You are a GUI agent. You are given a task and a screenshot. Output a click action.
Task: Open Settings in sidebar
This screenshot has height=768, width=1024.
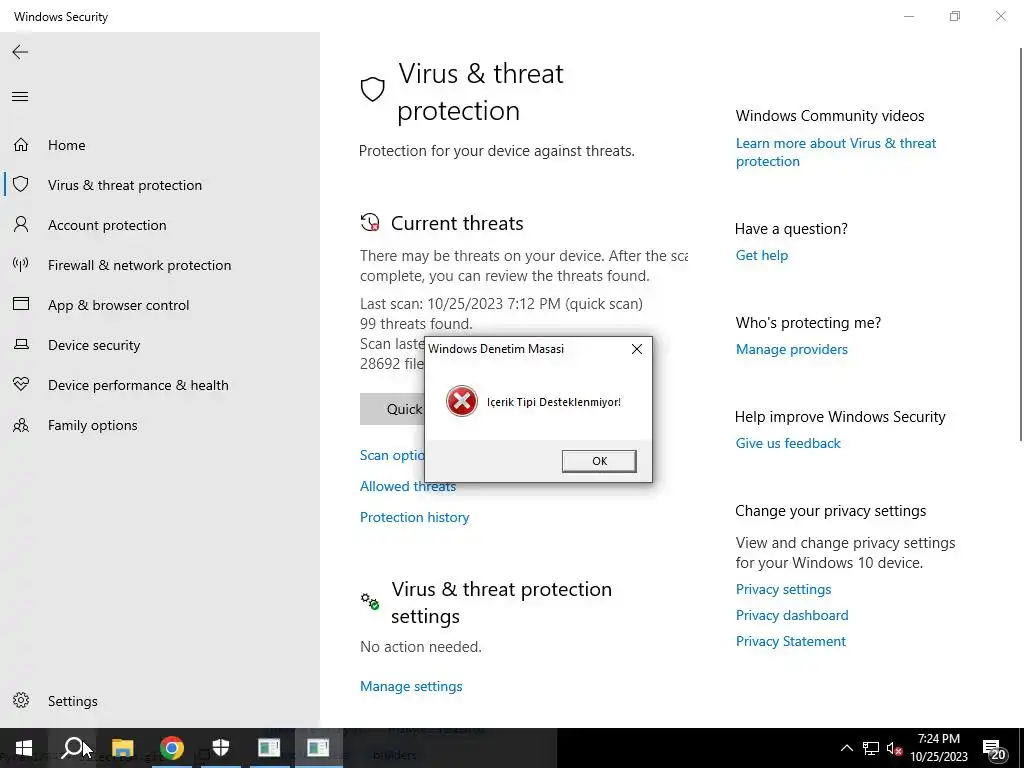[72, 701]
